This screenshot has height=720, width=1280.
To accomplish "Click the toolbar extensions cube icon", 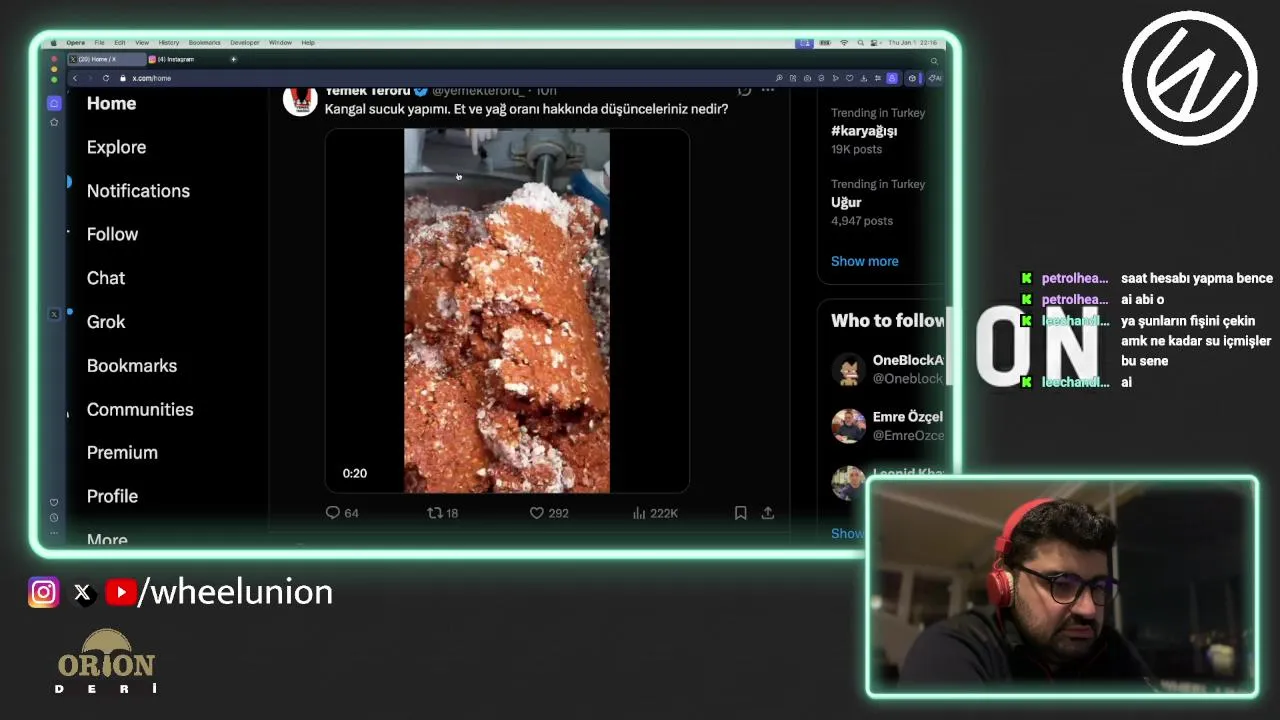I will 912,78.
